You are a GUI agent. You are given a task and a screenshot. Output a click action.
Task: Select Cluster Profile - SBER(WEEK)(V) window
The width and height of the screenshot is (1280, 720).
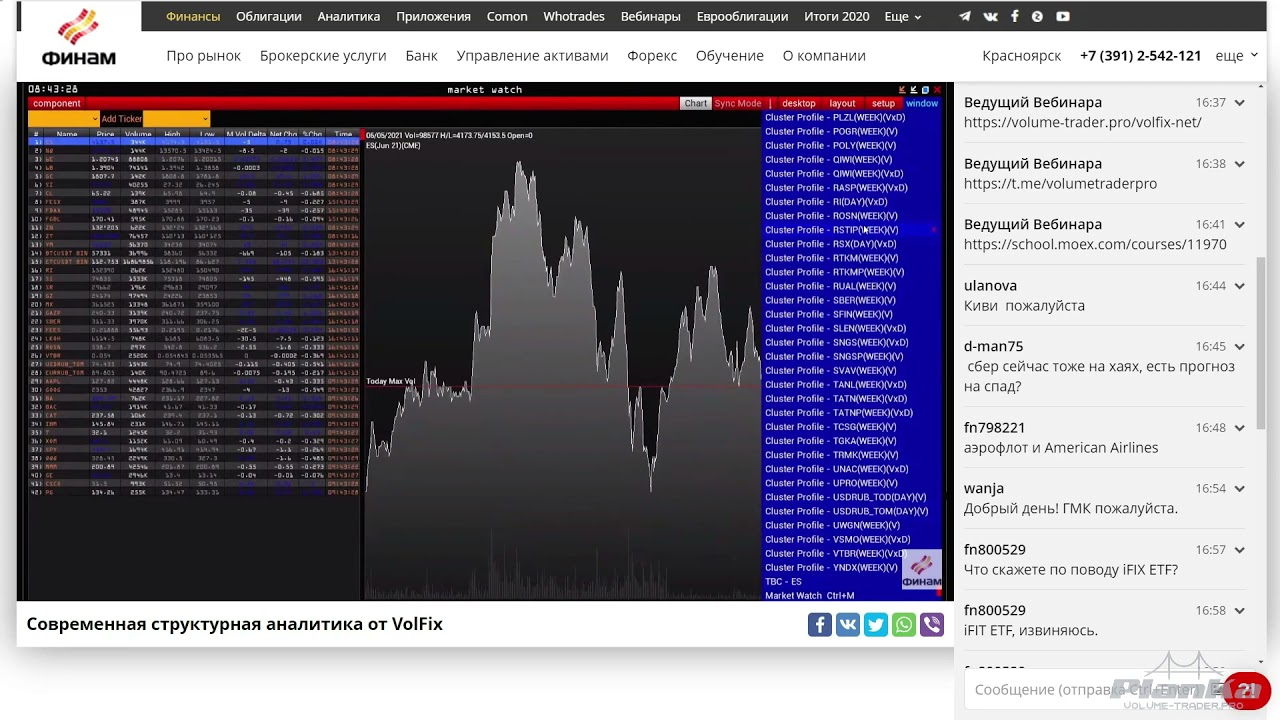pos(830,300)
